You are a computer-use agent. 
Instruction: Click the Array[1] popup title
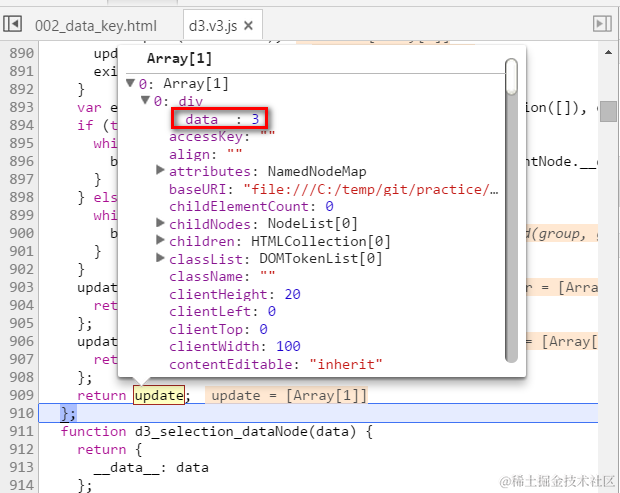point(180,59)
